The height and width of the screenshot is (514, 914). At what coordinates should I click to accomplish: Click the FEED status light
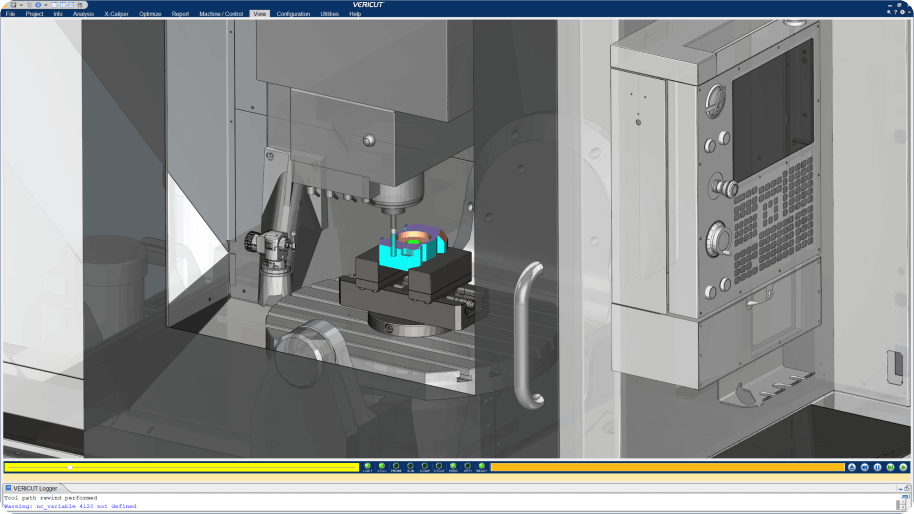453,466
